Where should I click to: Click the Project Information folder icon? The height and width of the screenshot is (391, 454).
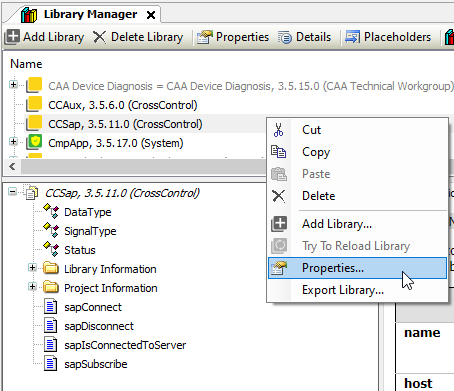point(51,287)
